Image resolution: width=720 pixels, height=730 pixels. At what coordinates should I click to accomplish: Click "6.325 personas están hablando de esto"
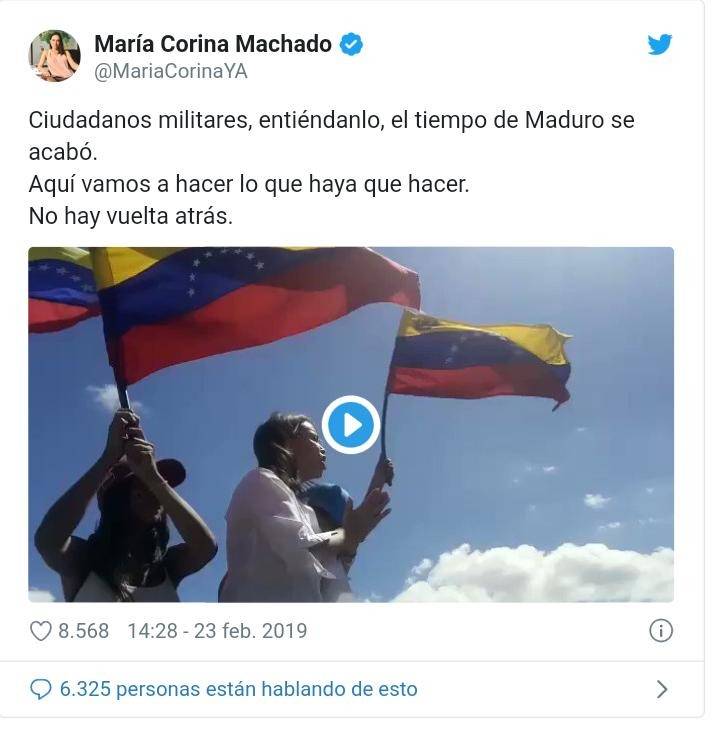click(238, 689)
